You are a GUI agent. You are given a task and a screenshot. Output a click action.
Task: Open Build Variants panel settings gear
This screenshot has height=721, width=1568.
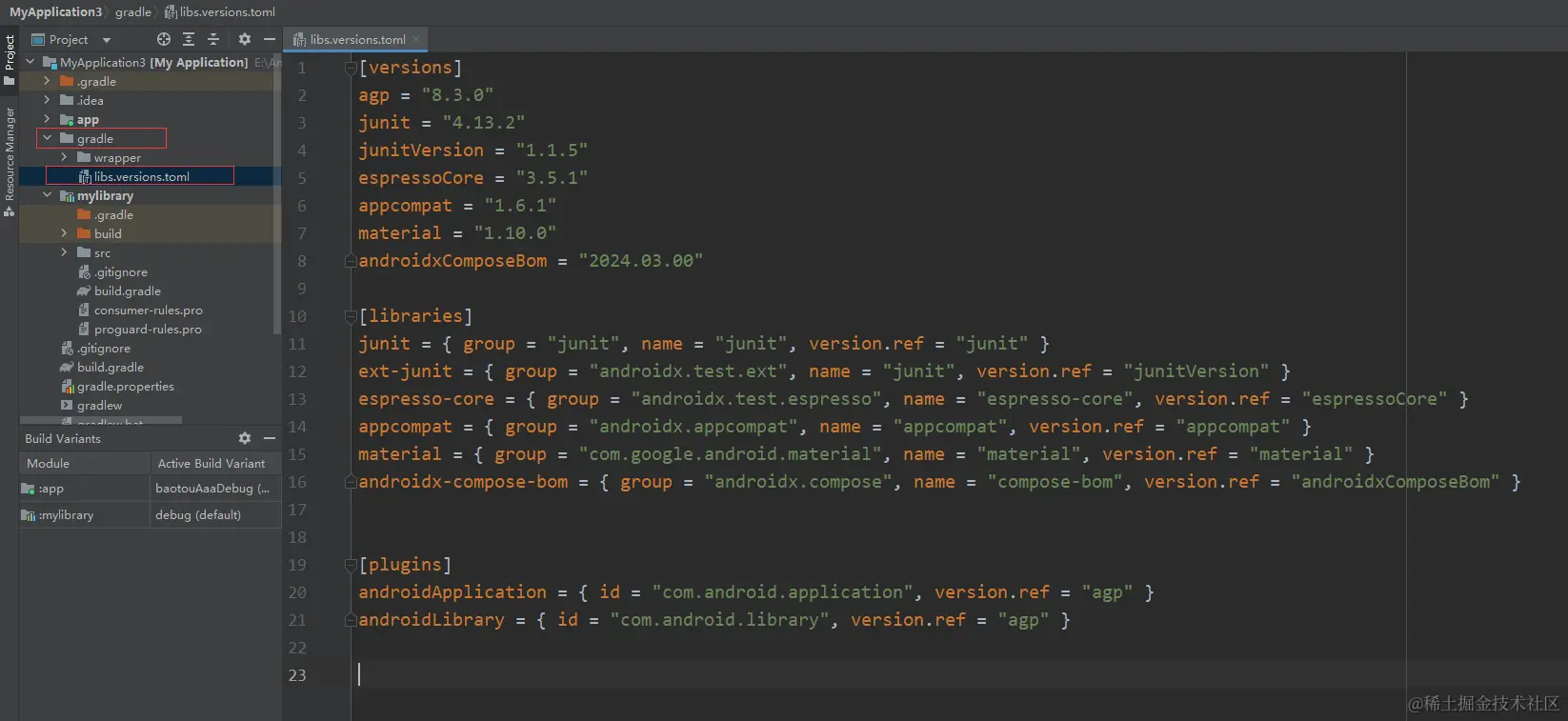[245, 438]
